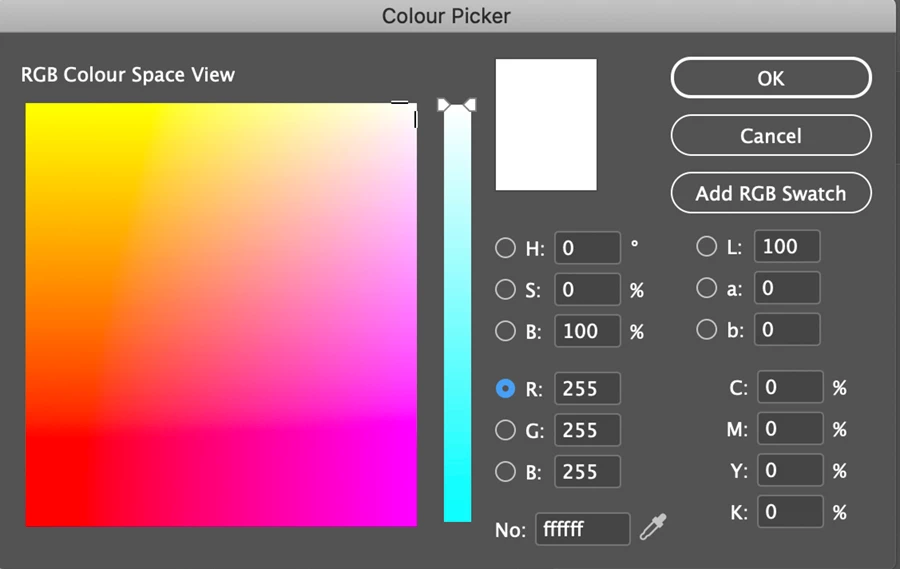Select the Lab b radio button

[706, 329]
